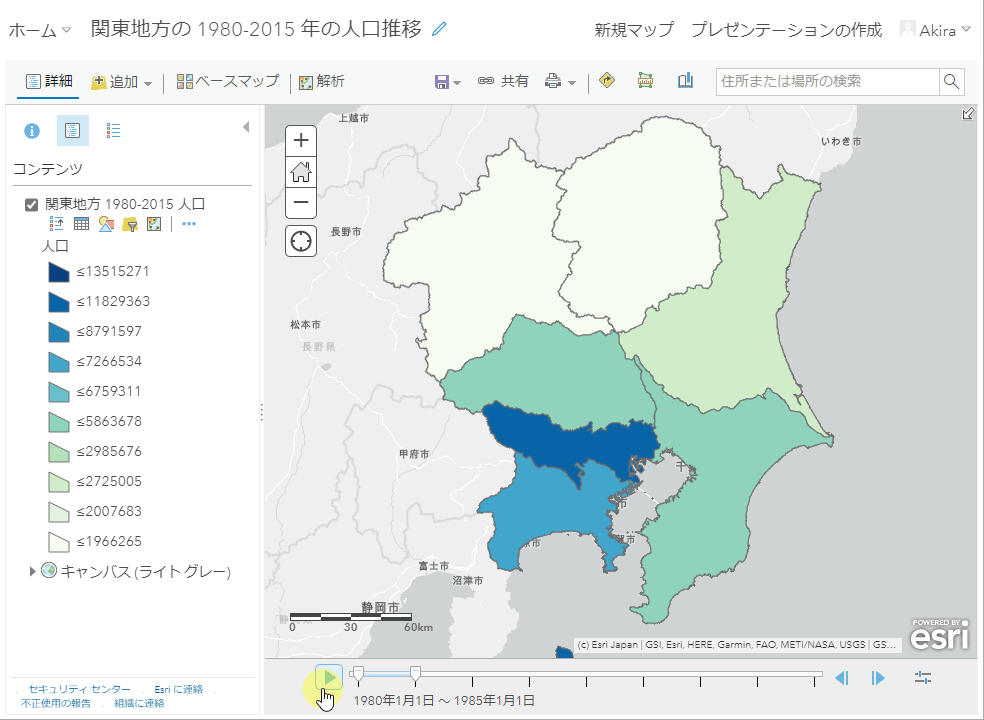Open the ホーム dropdown menu
Image resolution: width=984 pixels, height=720 pixels.
40,30
